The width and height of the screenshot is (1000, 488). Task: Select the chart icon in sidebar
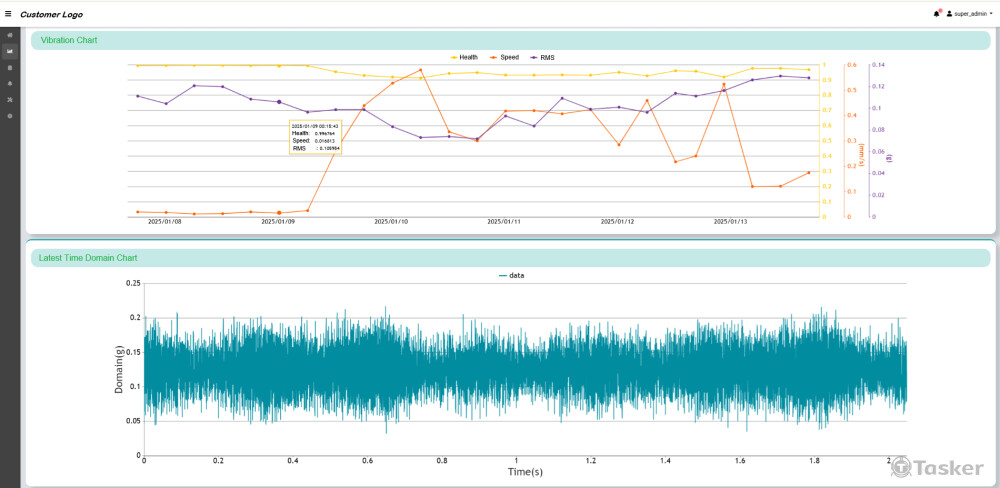point(10,51)
